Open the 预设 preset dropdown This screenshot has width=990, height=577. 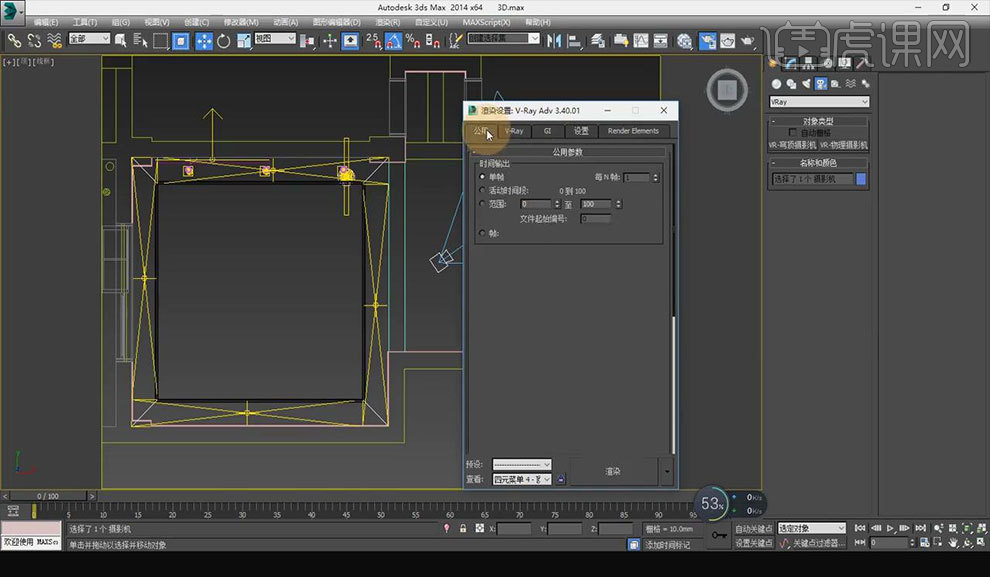(522, 465)
